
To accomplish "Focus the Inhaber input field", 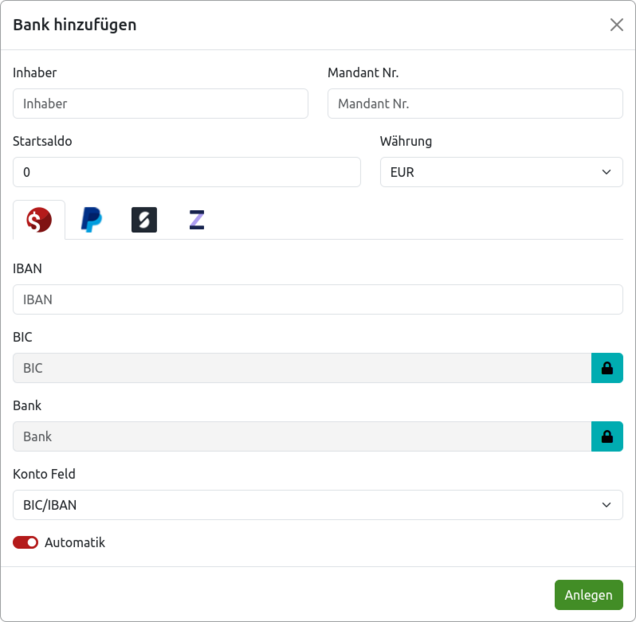I will pyautogui.click(x=161, y=103).
